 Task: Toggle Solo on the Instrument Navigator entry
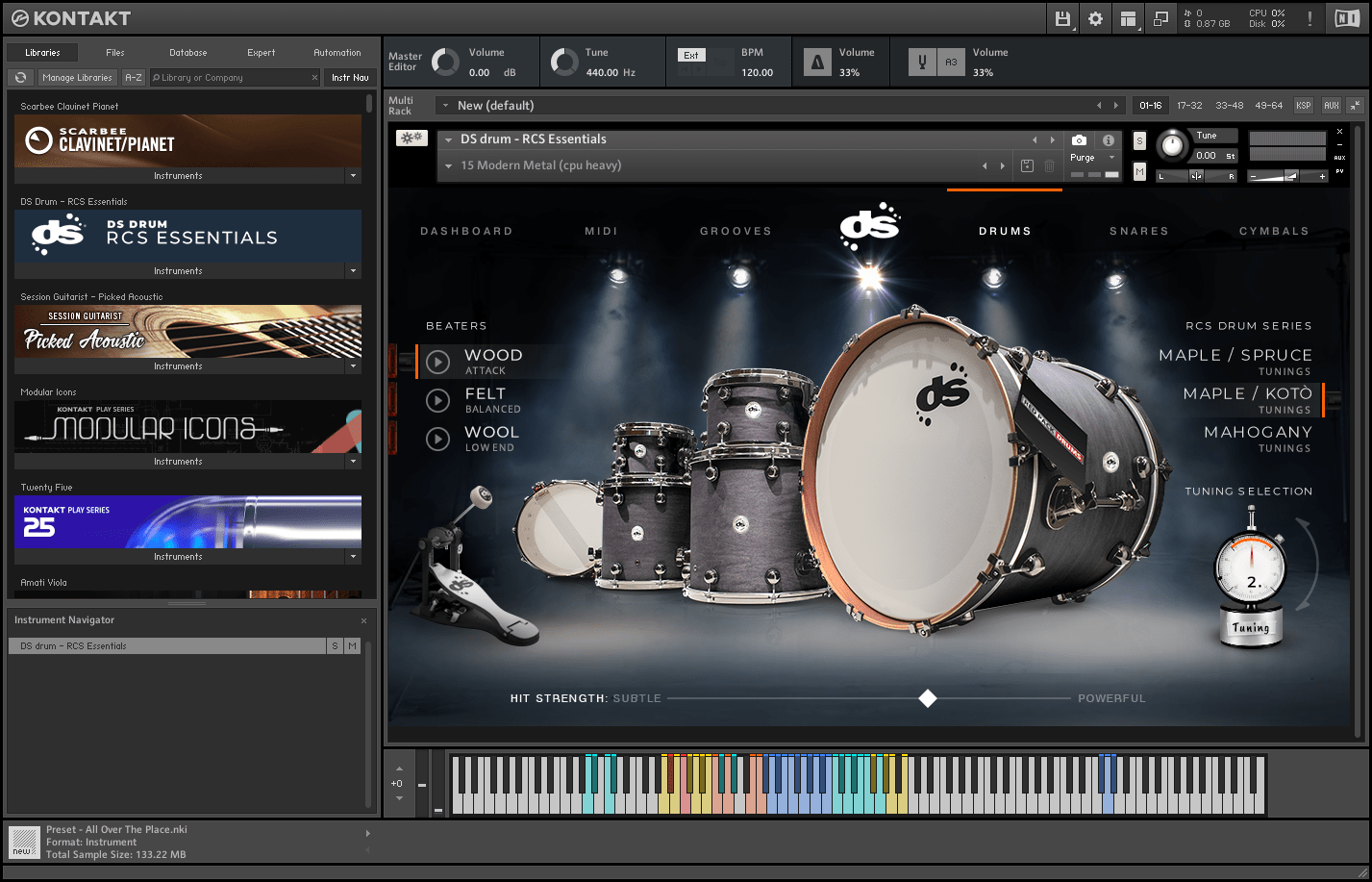(x=334, y=645)
